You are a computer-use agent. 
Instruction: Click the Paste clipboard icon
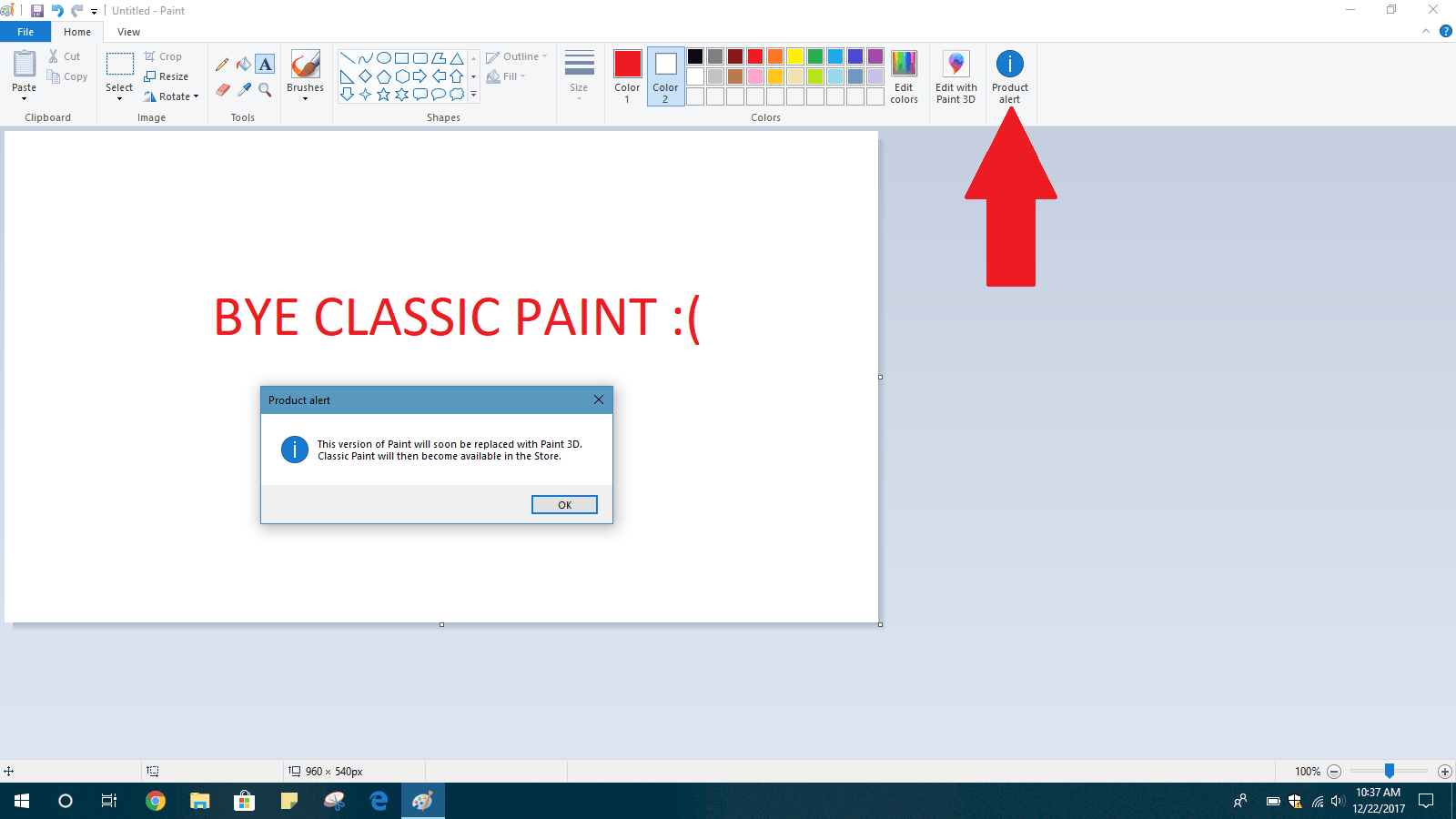25,65
